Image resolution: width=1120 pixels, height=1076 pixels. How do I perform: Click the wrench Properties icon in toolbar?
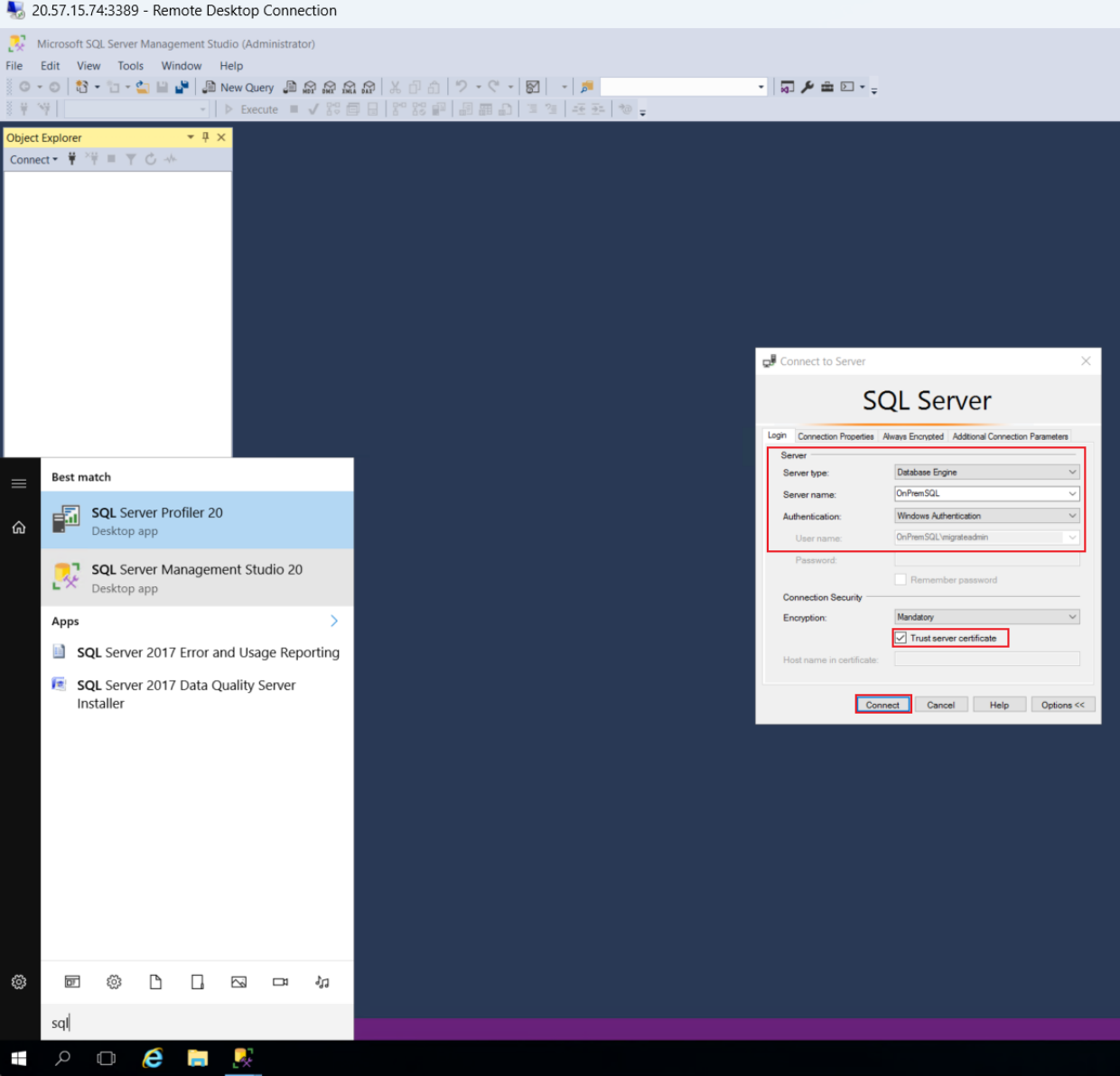pos(807,88)
